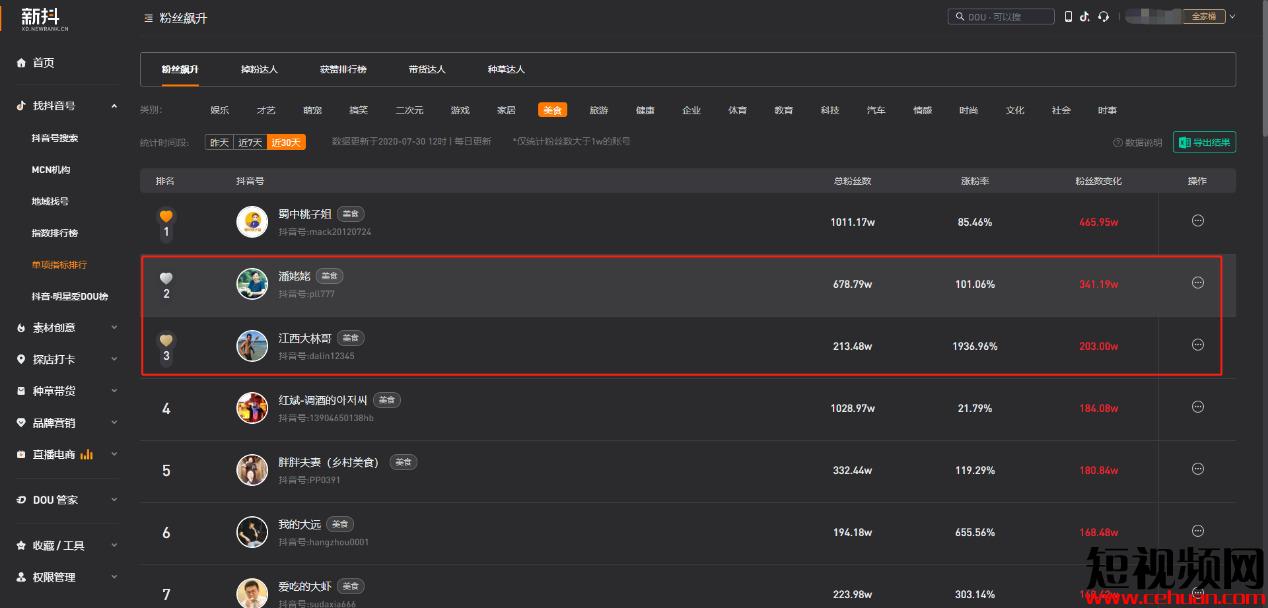Click the TikTok logo icon in header
Viewport: 1268px width, 608px height.
[1085, 17]
